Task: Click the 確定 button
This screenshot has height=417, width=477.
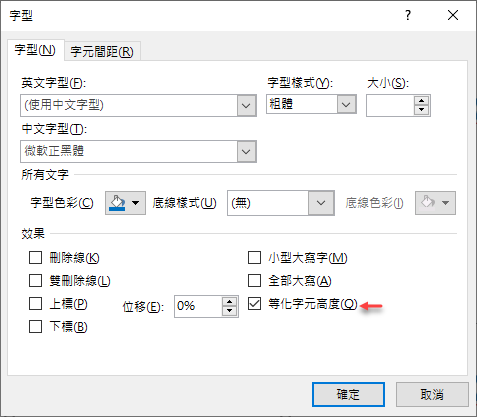Action: [348, 395]
